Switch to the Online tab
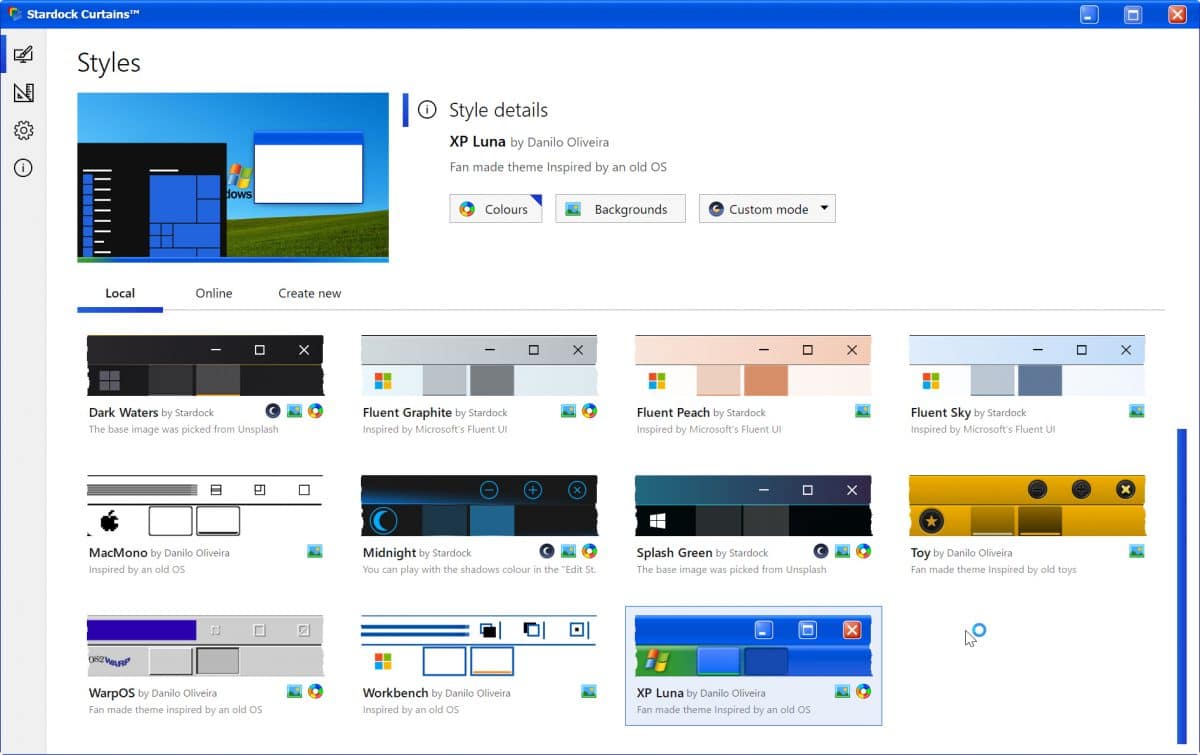 point(213,293)
